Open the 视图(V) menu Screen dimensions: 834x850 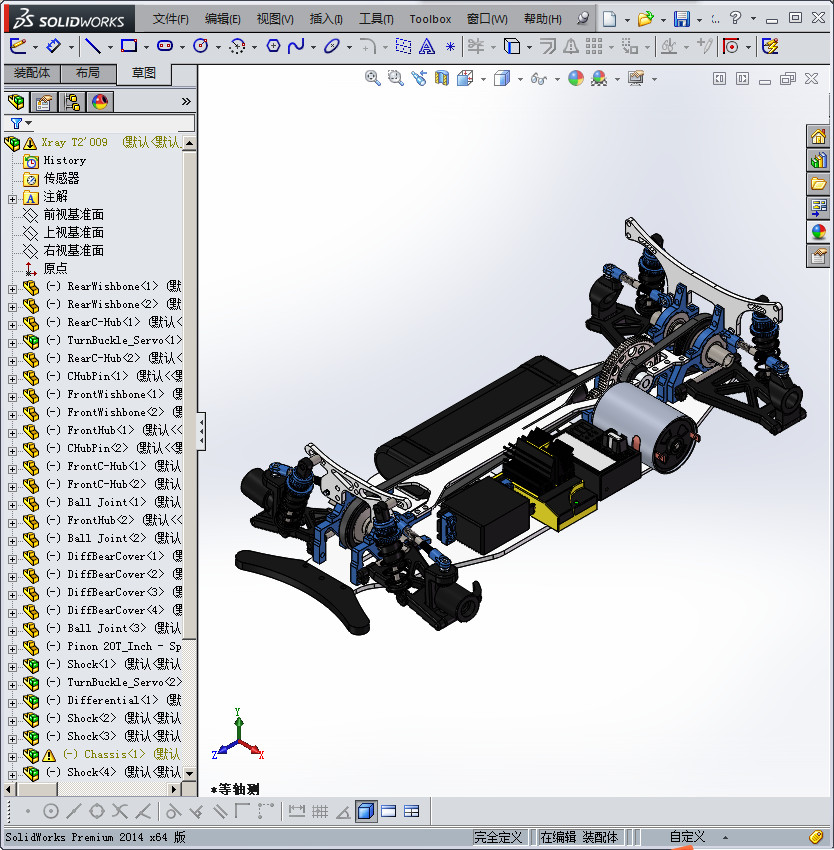point(275,20)
